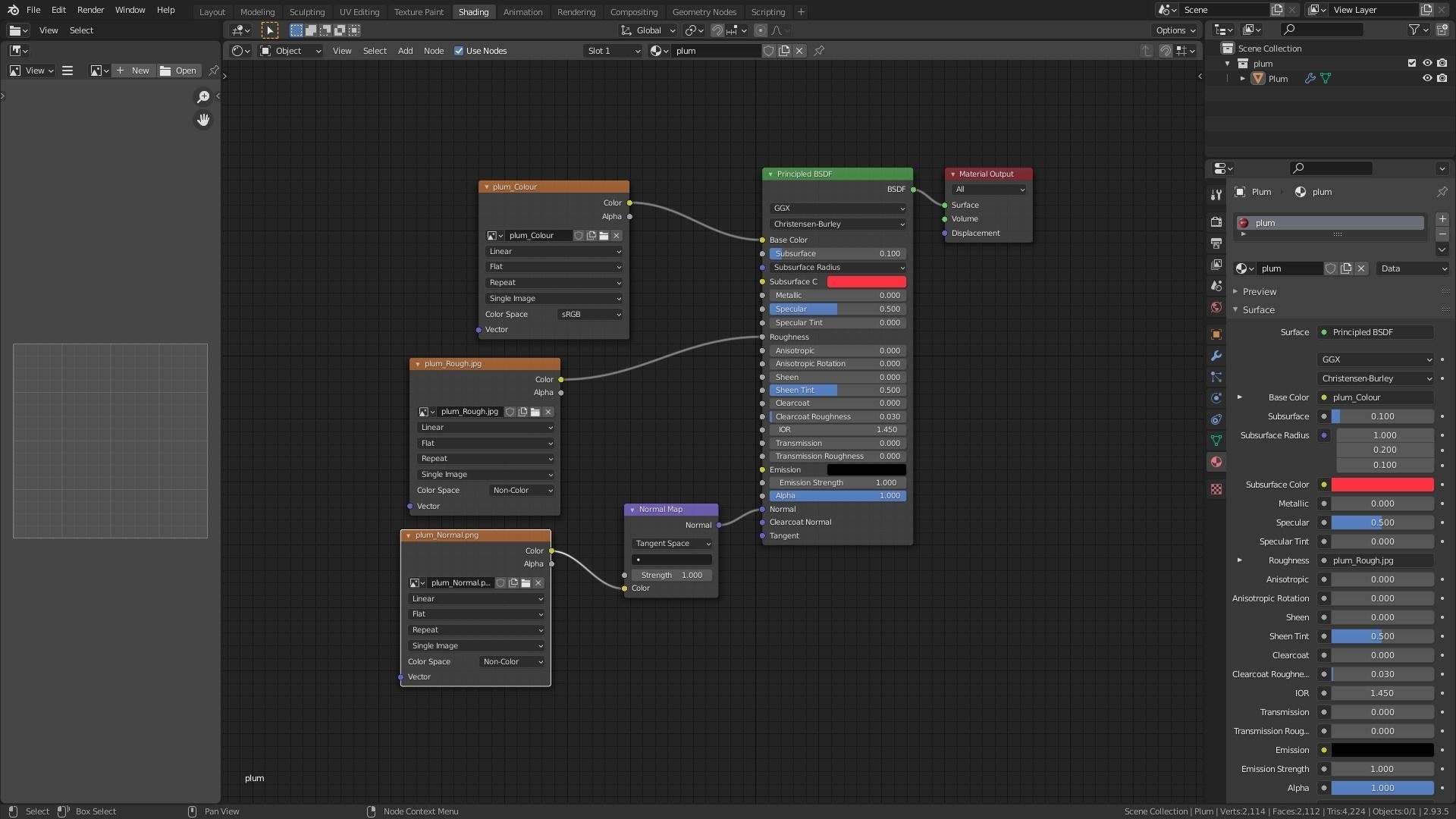Open the Modifier properties wrench icon
1456x819 pixels.
coord(1216,356)
